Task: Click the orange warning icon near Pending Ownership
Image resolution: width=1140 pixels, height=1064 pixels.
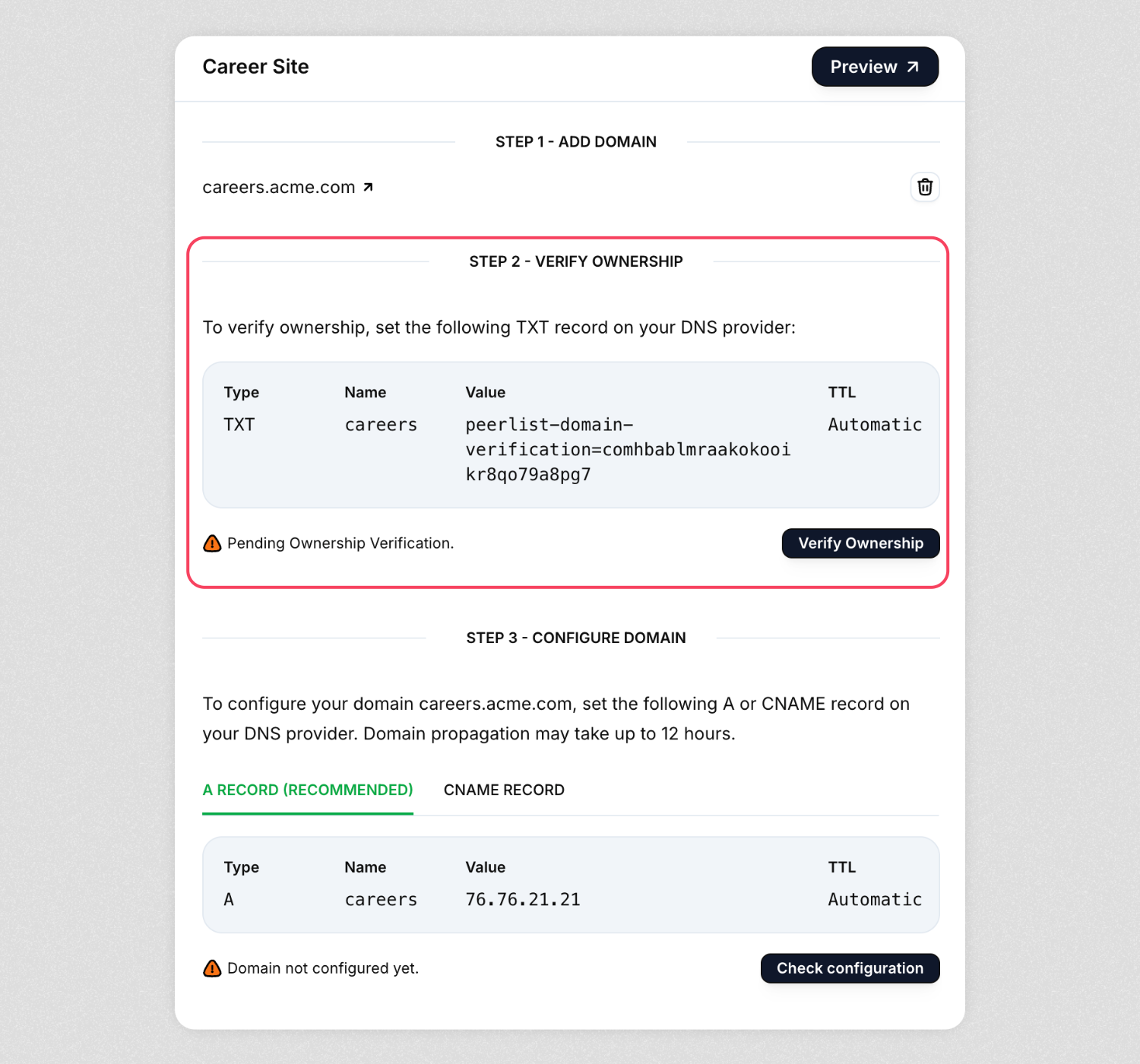Action: tap(212, 543)
